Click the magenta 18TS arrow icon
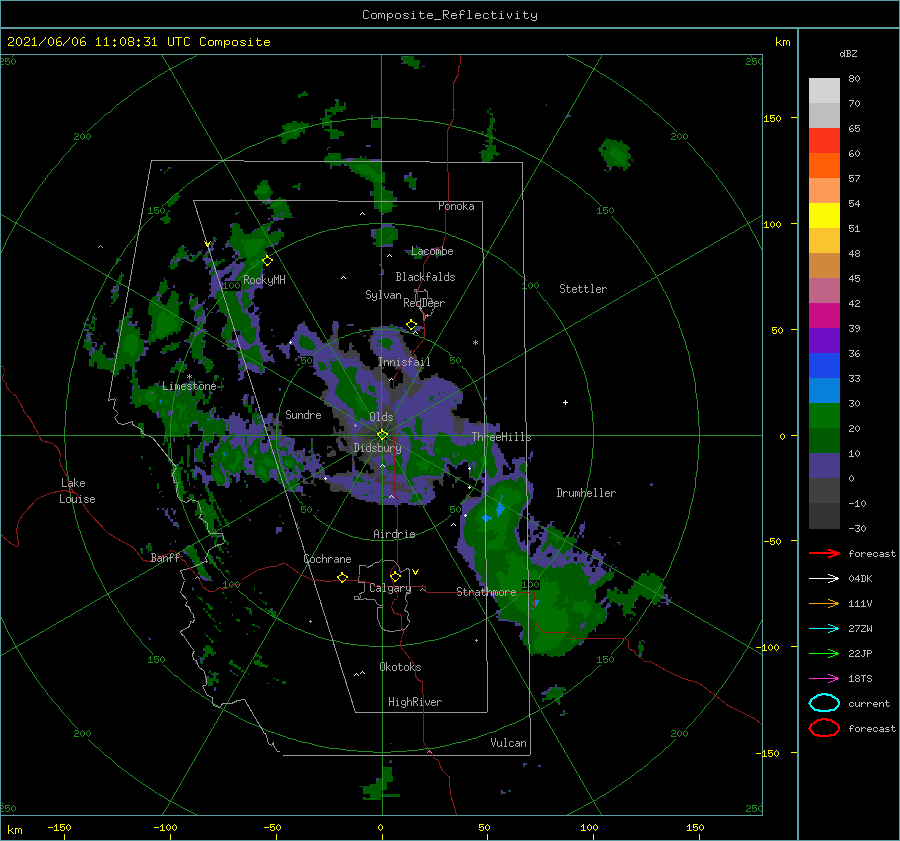The width and height of the screenshot is (900, 841). [824, 679]
